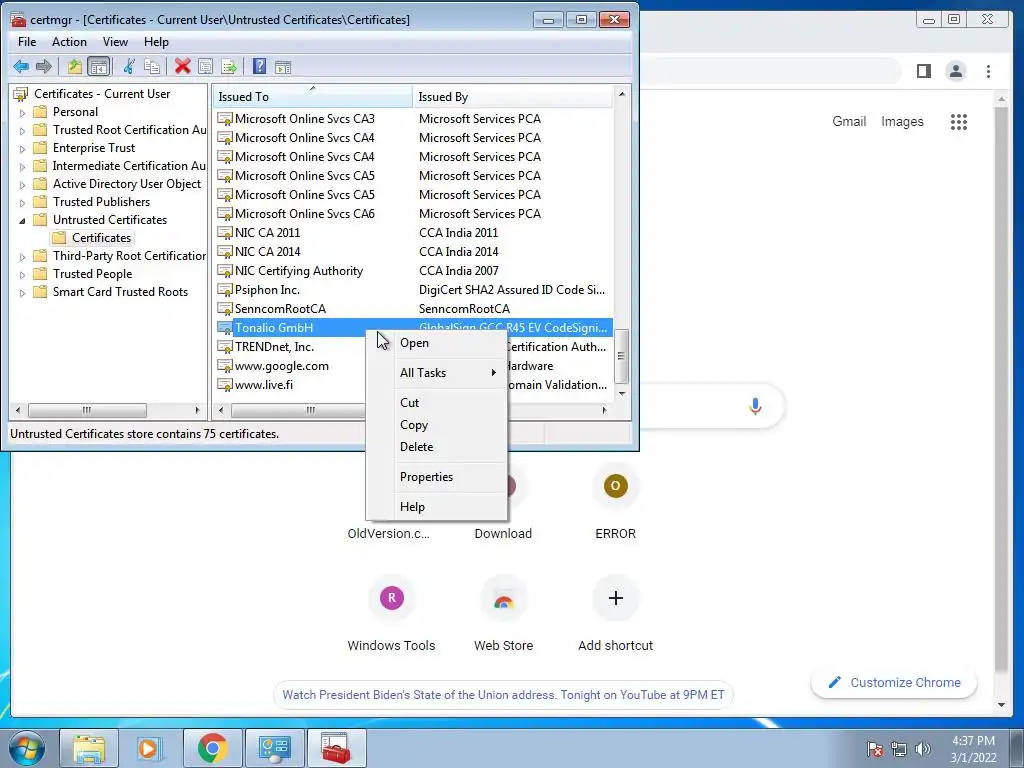Screen dimensions: 1024x768
Task: Expand Trusted Root Certification Authorities node
Action: 22,131
